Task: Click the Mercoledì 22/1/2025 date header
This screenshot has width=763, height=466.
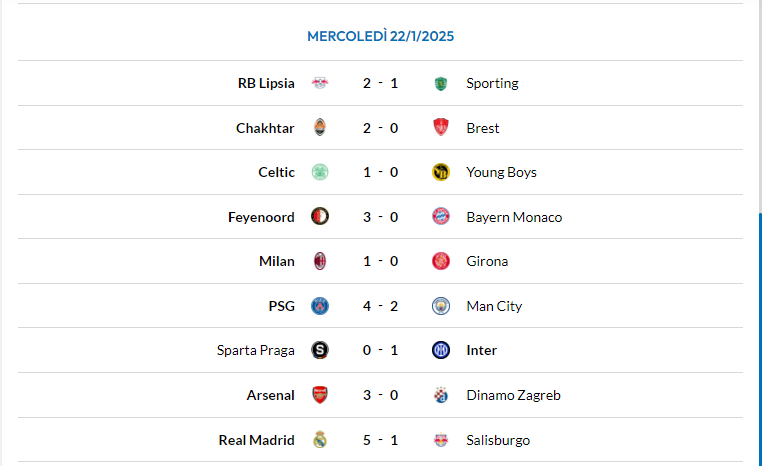Action: click(380, 36)
